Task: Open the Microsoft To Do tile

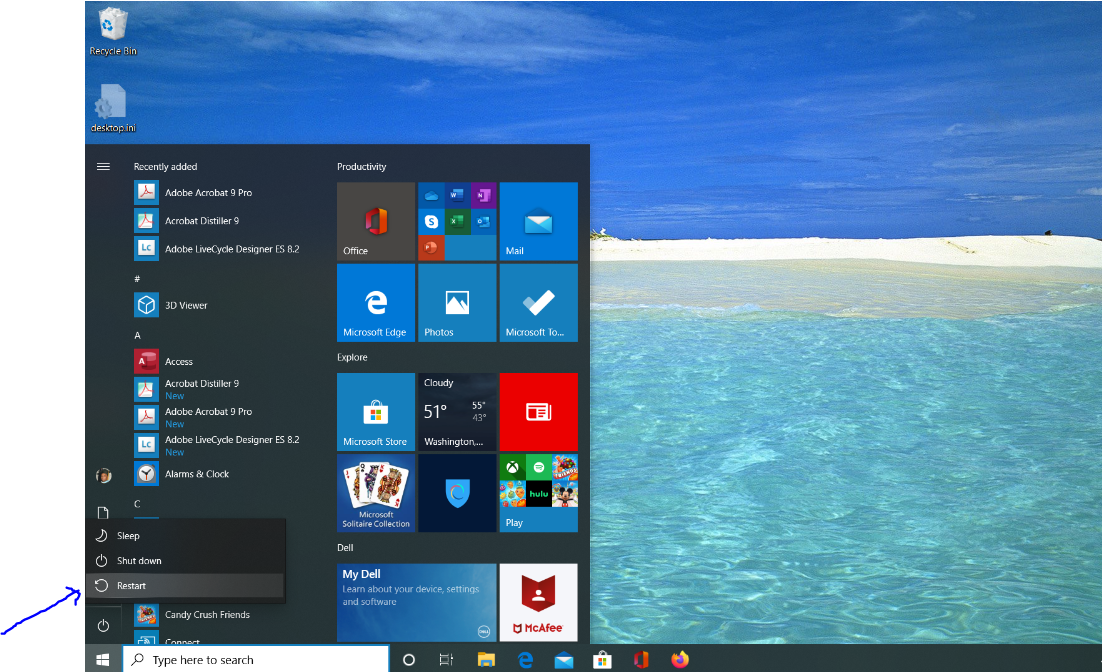Action: [x=538, y=303]
